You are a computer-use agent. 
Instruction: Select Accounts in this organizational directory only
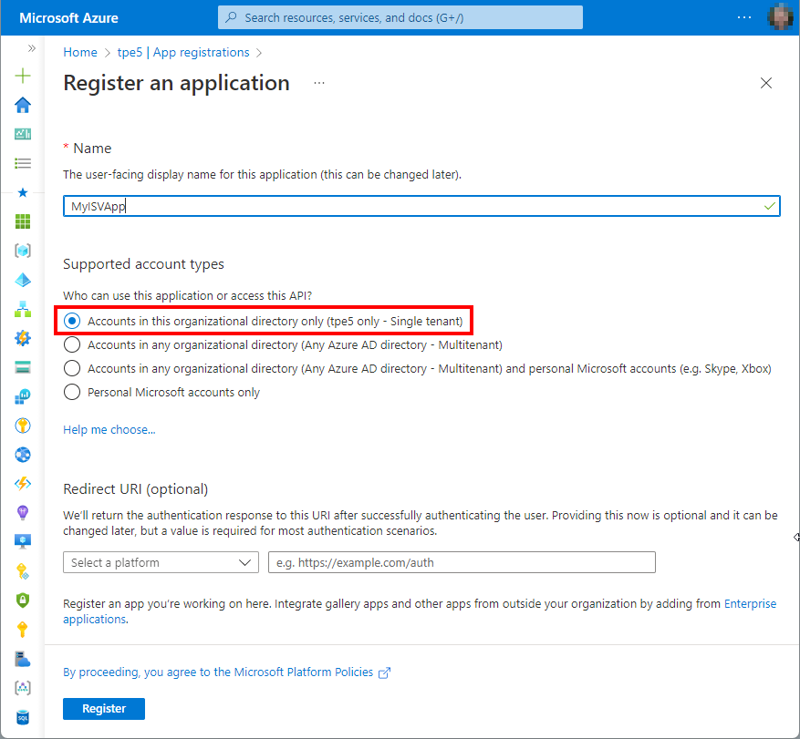70,320
